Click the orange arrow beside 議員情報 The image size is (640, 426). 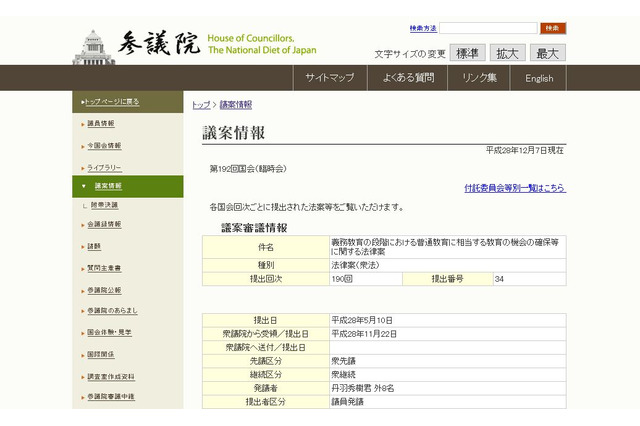point(83,124)
